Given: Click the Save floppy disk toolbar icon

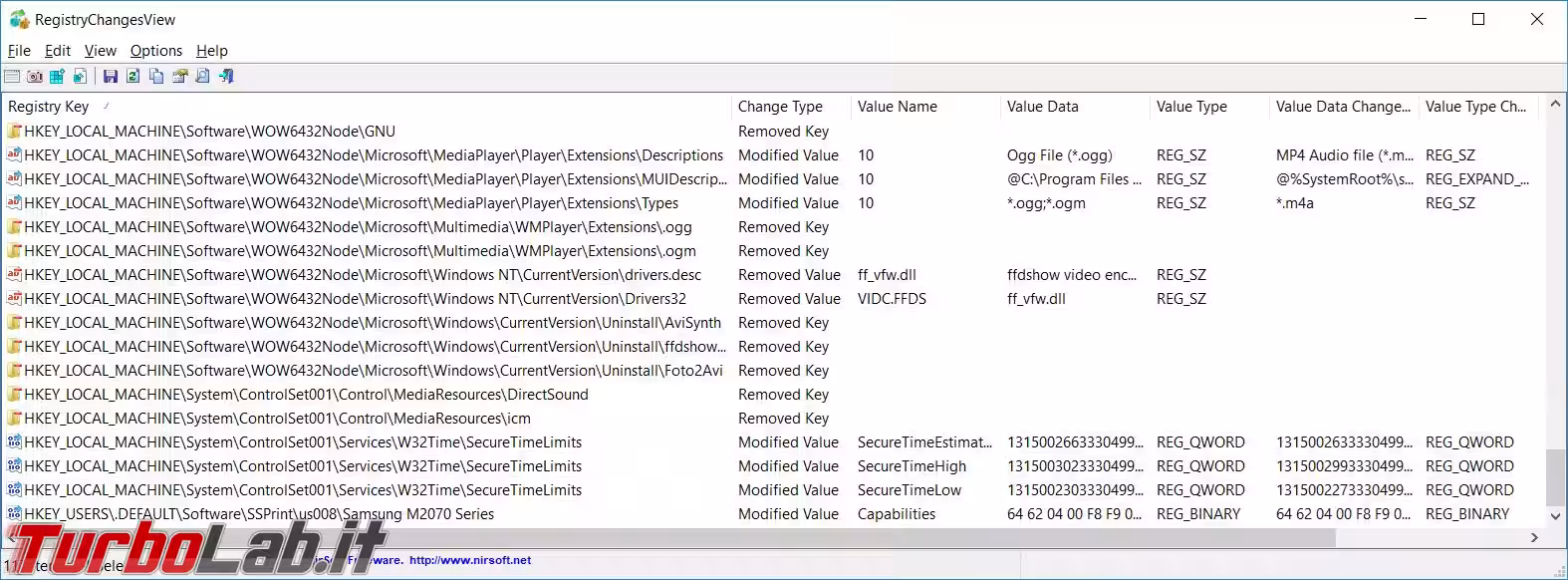Looking at the screenshot, I should [x=111, y=77].
